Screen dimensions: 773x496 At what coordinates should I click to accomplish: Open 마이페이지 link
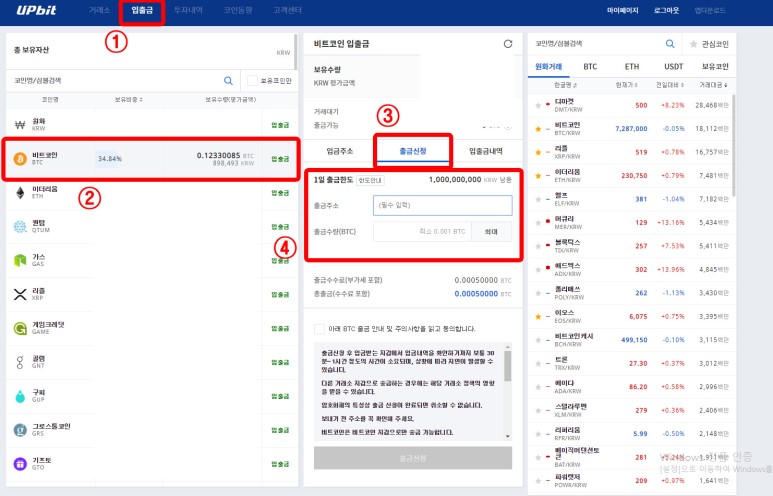(623, 10)
